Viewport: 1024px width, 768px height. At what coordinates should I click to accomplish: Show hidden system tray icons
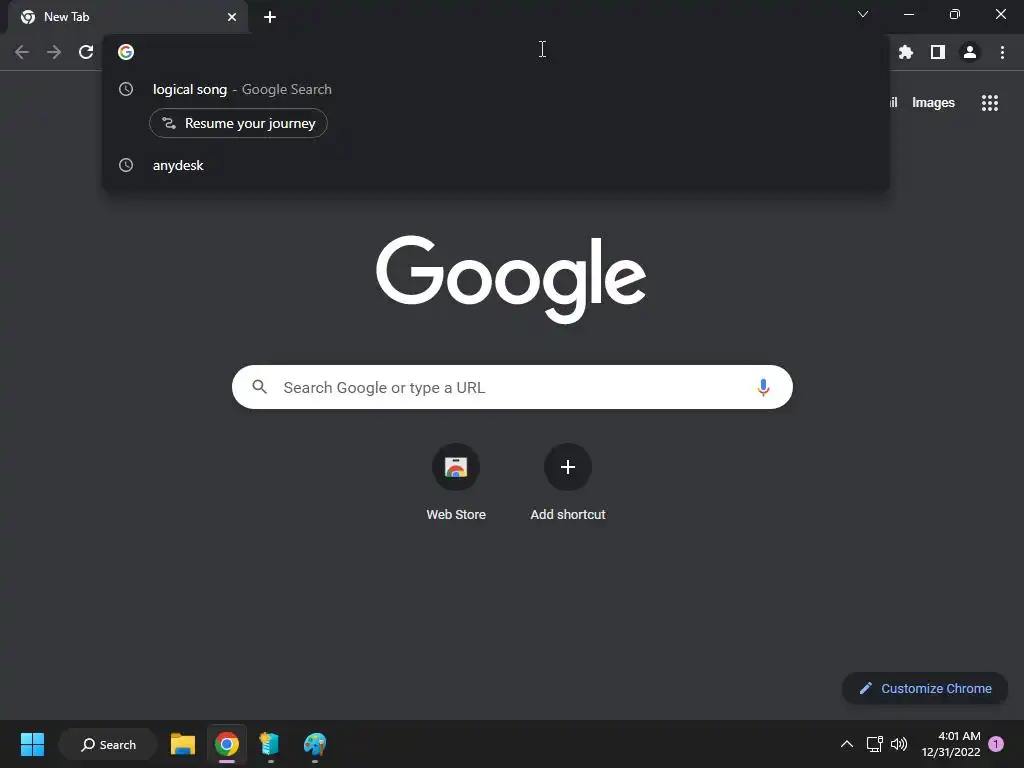846,744
